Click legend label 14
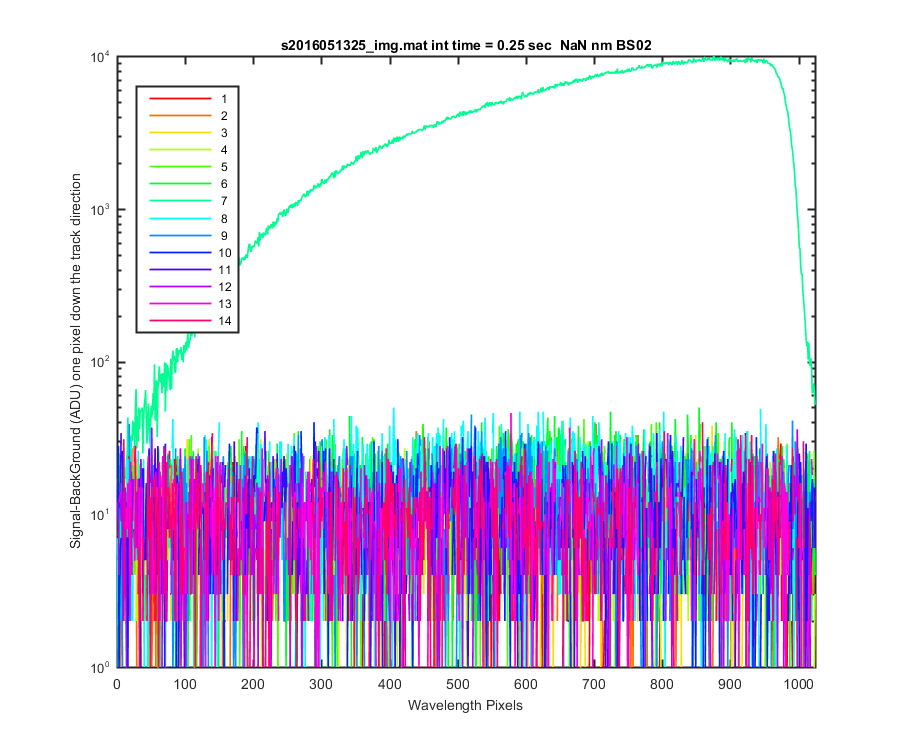Image resolution: width=900 pixels, height=750 pixels. 225,321
